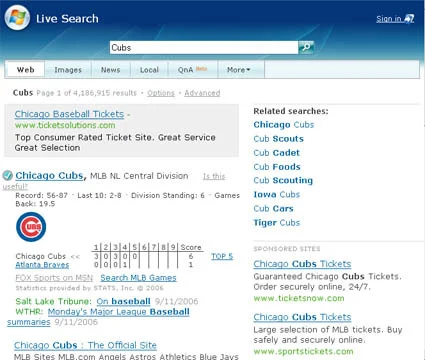Click the "Score" column header in scoreboard

[x=191, y=247]
